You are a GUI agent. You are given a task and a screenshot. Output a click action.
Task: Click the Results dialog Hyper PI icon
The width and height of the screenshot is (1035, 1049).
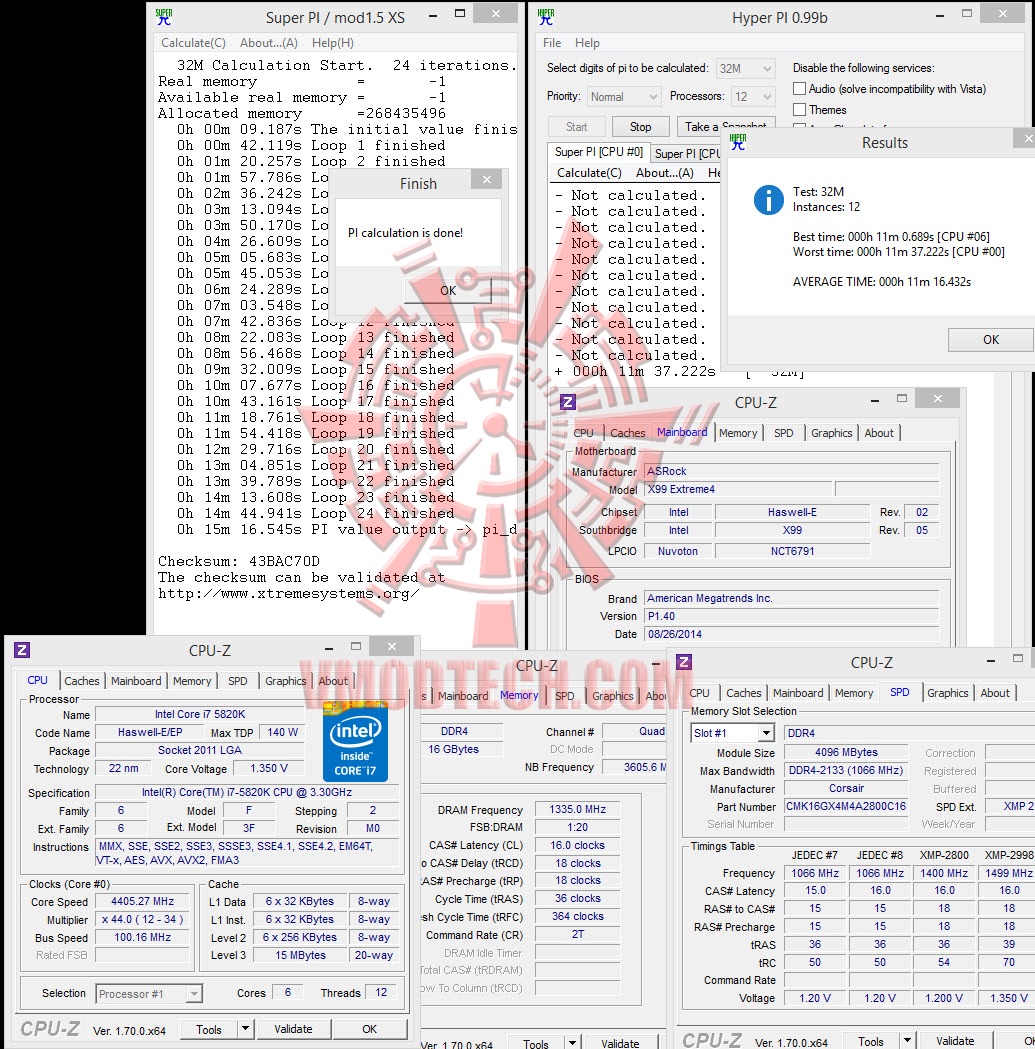click(738, 142)
